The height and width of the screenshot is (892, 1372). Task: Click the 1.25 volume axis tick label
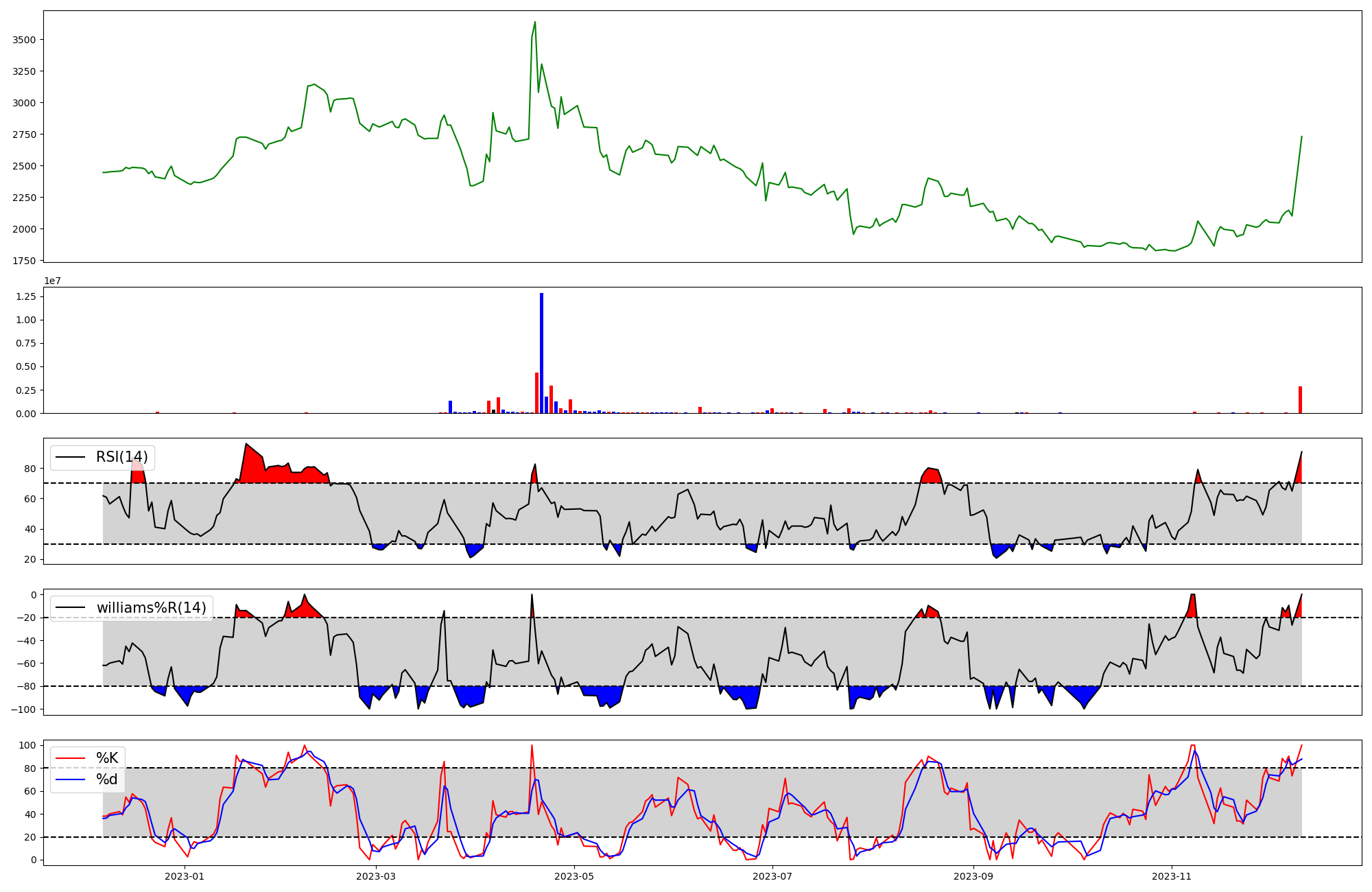tap(27, 296)
